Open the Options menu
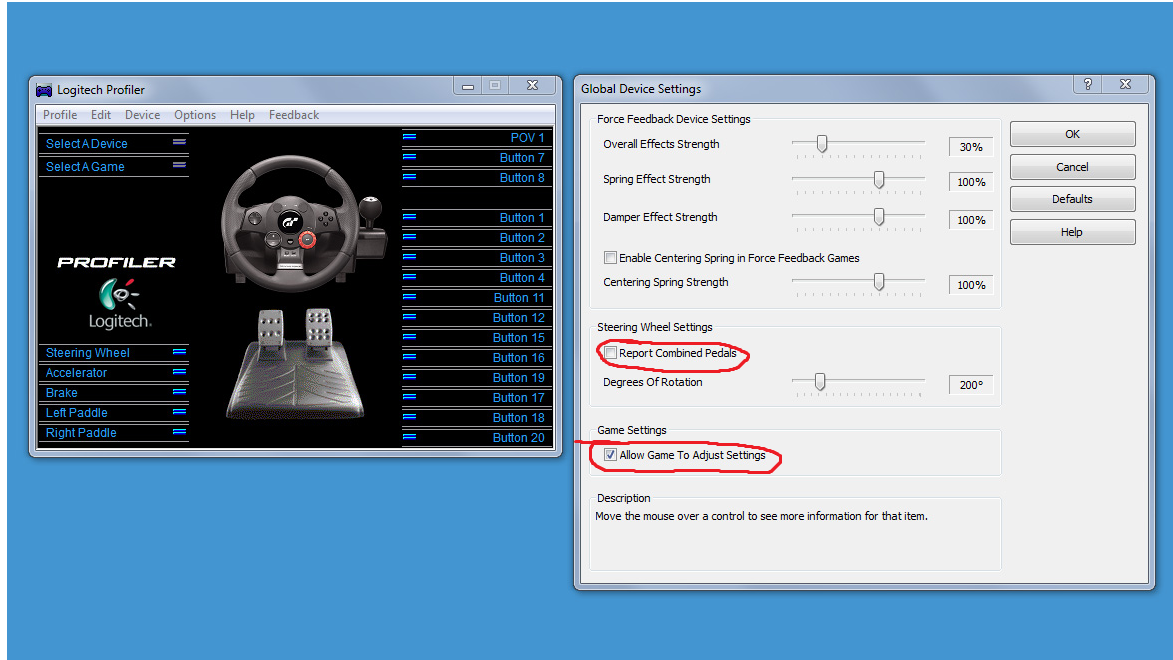 (195, 114)
